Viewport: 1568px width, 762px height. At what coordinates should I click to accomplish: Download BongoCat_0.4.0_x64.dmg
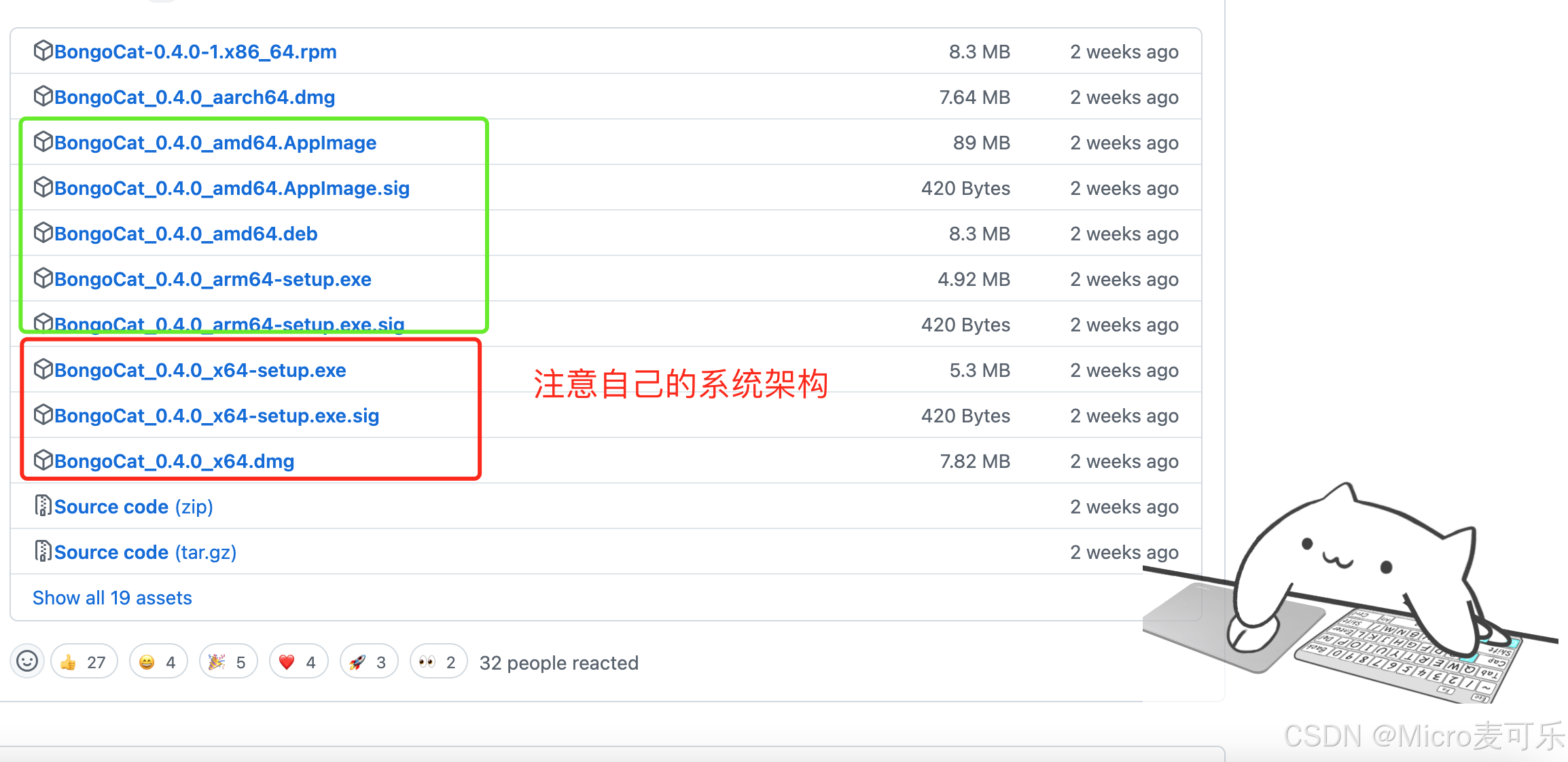tap(174, 461)
